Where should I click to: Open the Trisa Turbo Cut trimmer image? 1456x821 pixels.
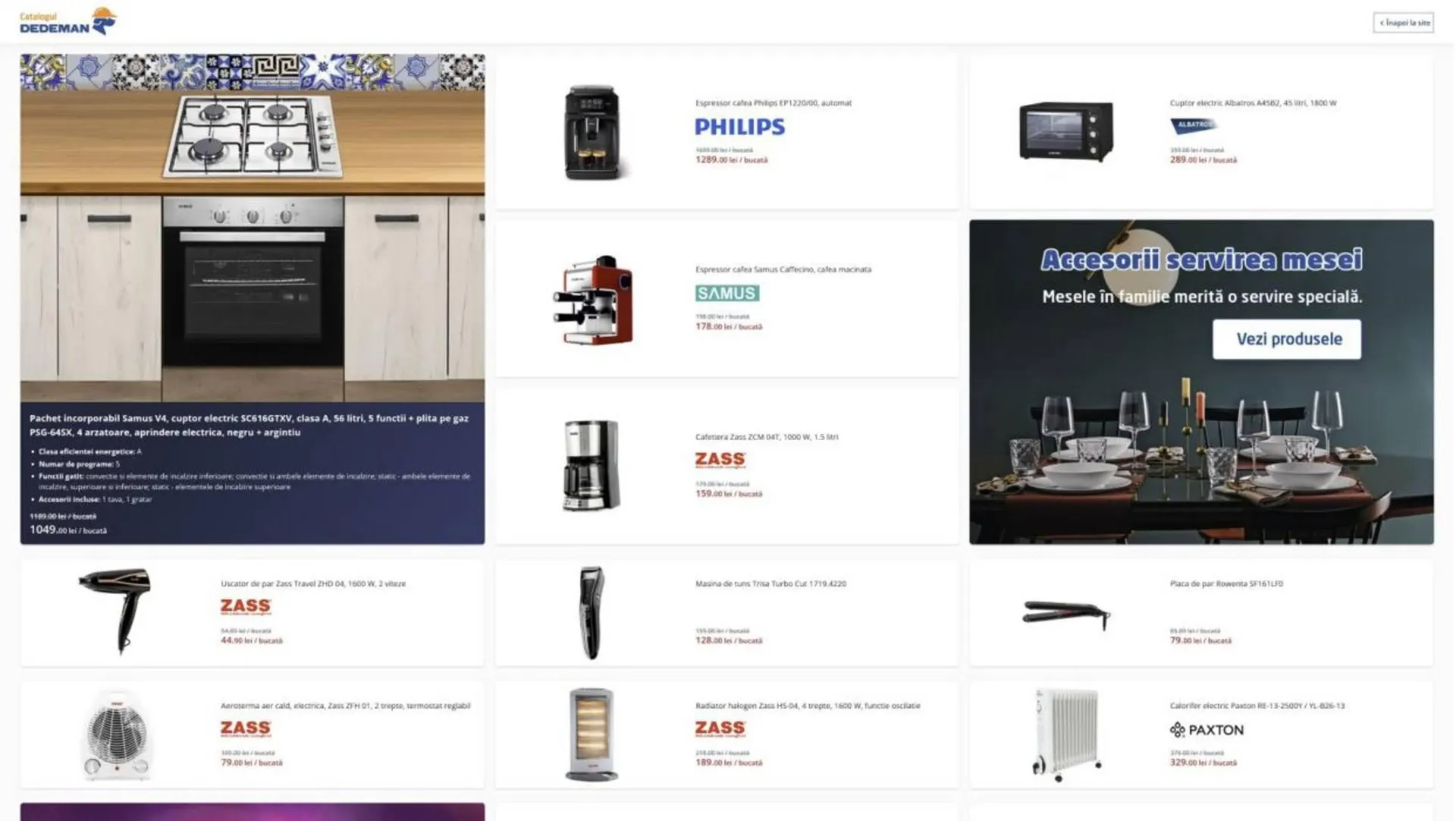click(x=591, y=612)
